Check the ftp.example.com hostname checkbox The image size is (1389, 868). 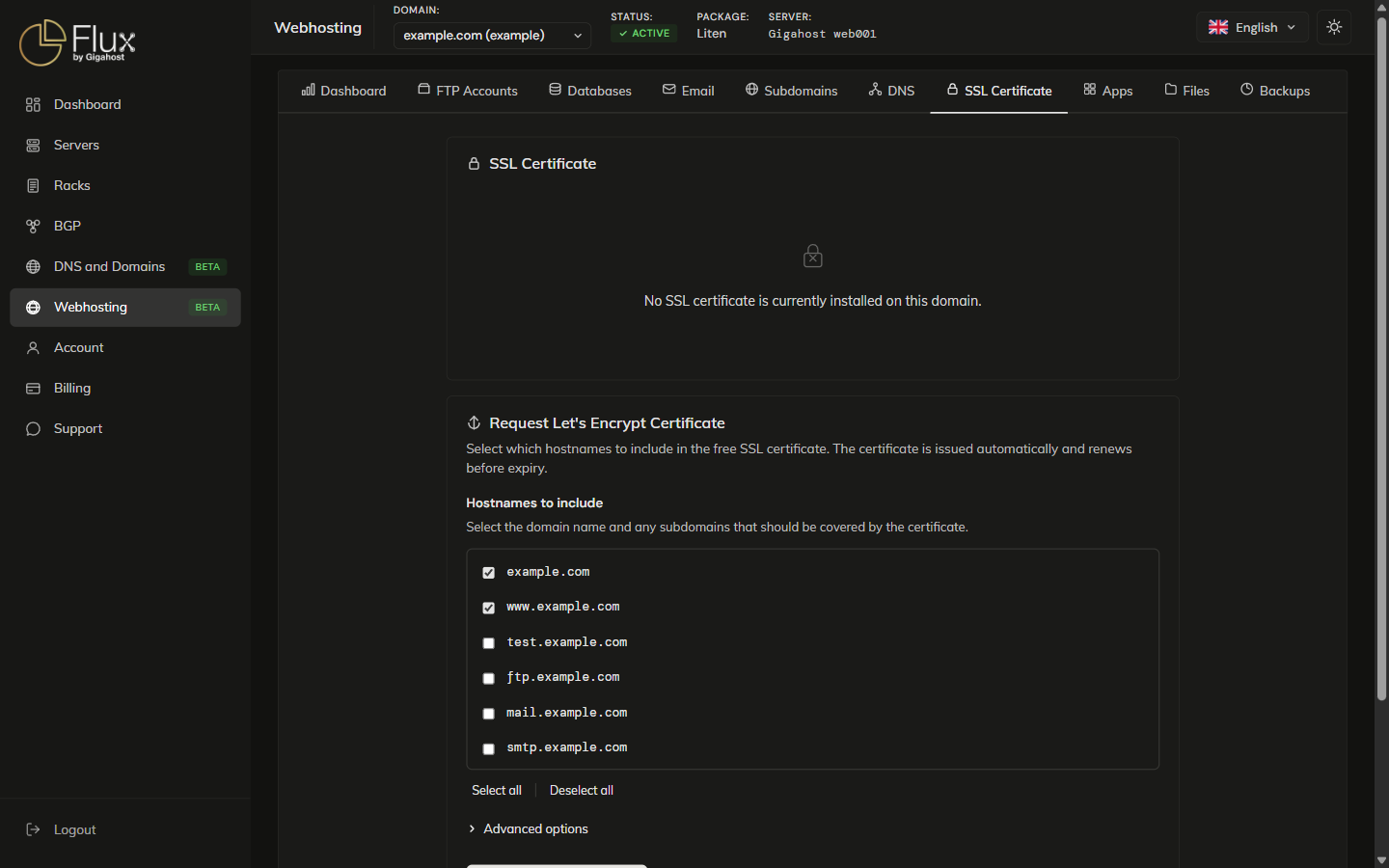pyautogui.click(x=488, y=678)
